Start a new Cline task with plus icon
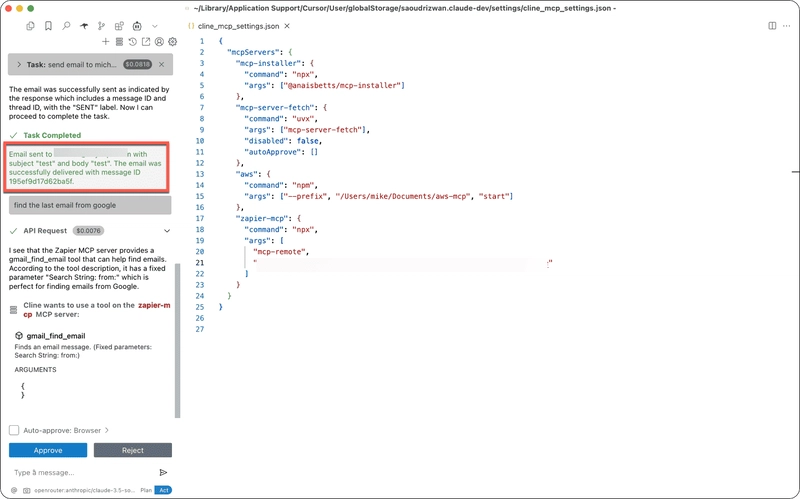 [105, 42]
